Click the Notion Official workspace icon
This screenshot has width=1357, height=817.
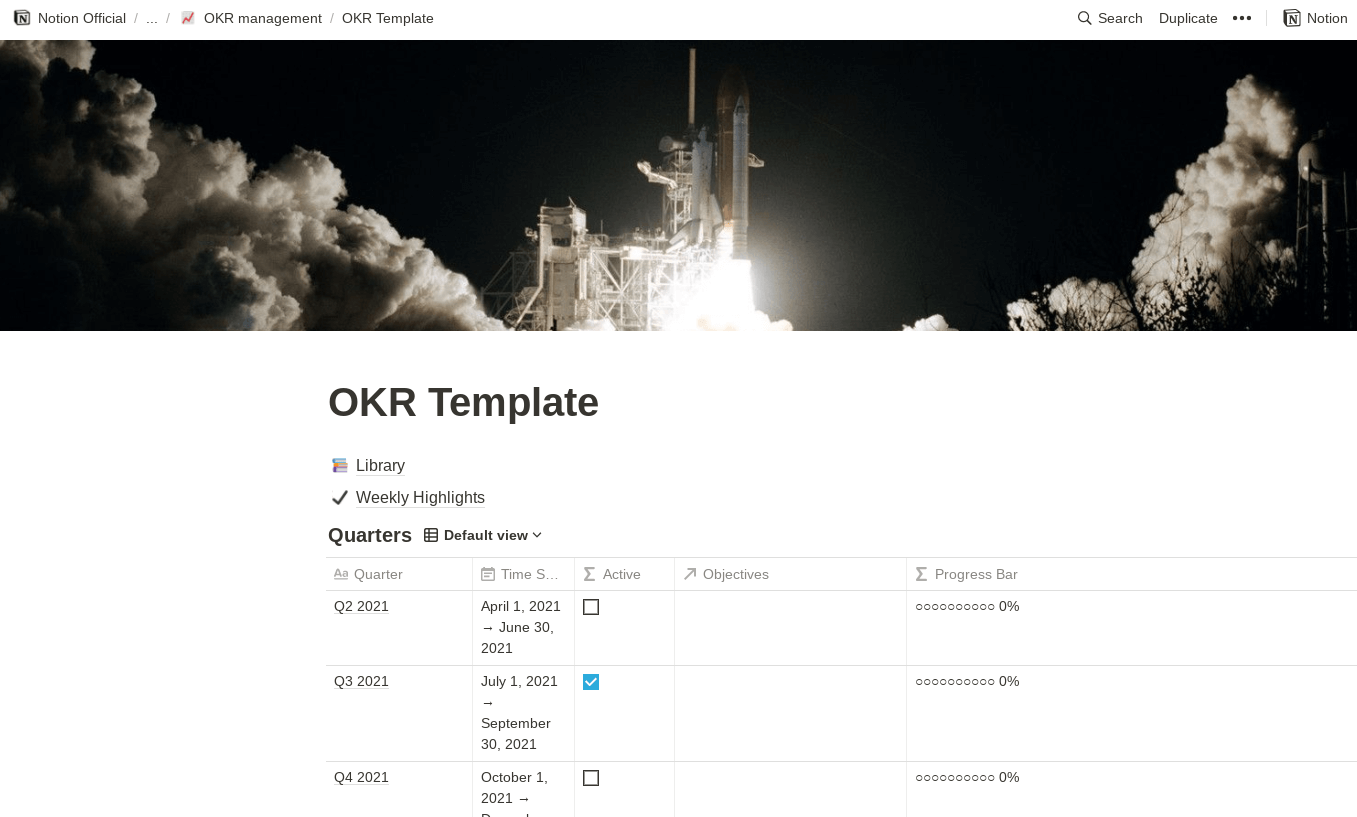coord(22,18)
